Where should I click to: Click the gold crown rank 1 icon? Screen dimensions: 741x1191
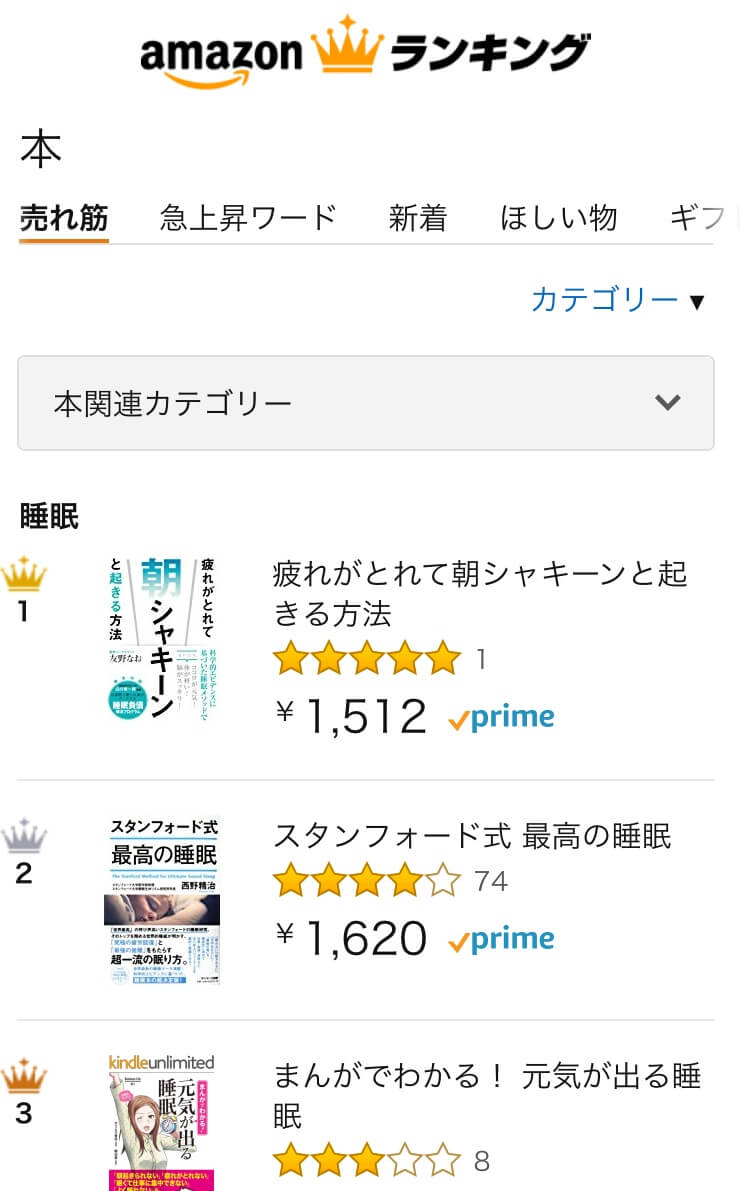(x=24, y=576)
